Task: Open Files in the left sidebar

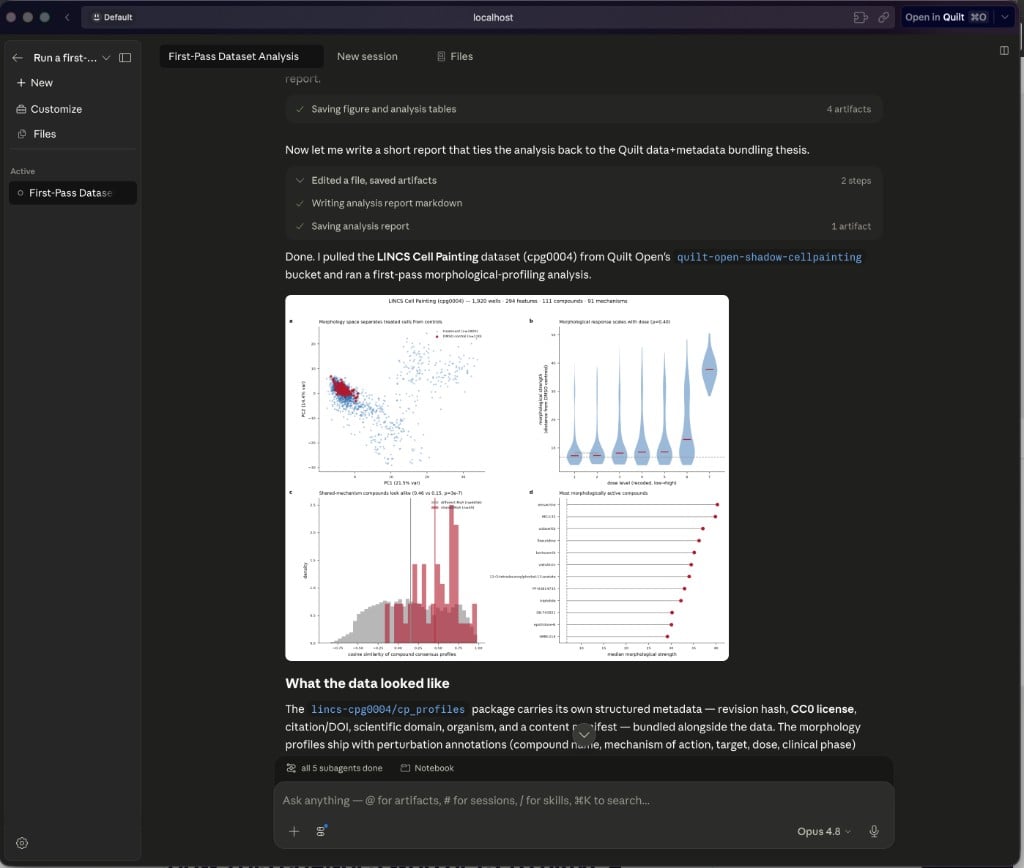Action: pyautogui.click(x=37, y=134)
